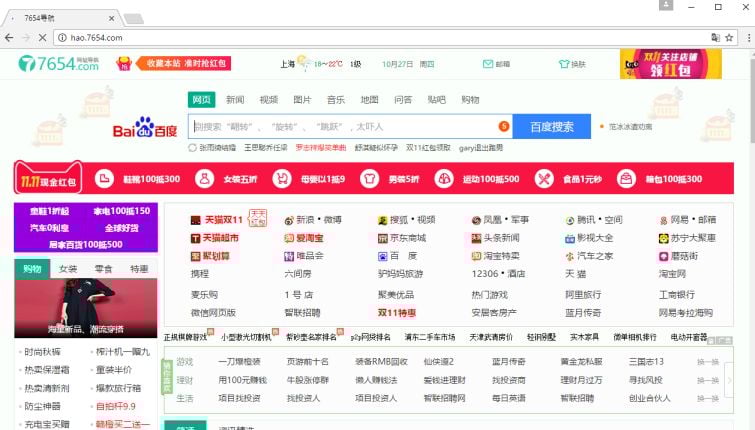Open the 三国志13 game link
This screenshot has height=430, width=755.
point(646,361)
